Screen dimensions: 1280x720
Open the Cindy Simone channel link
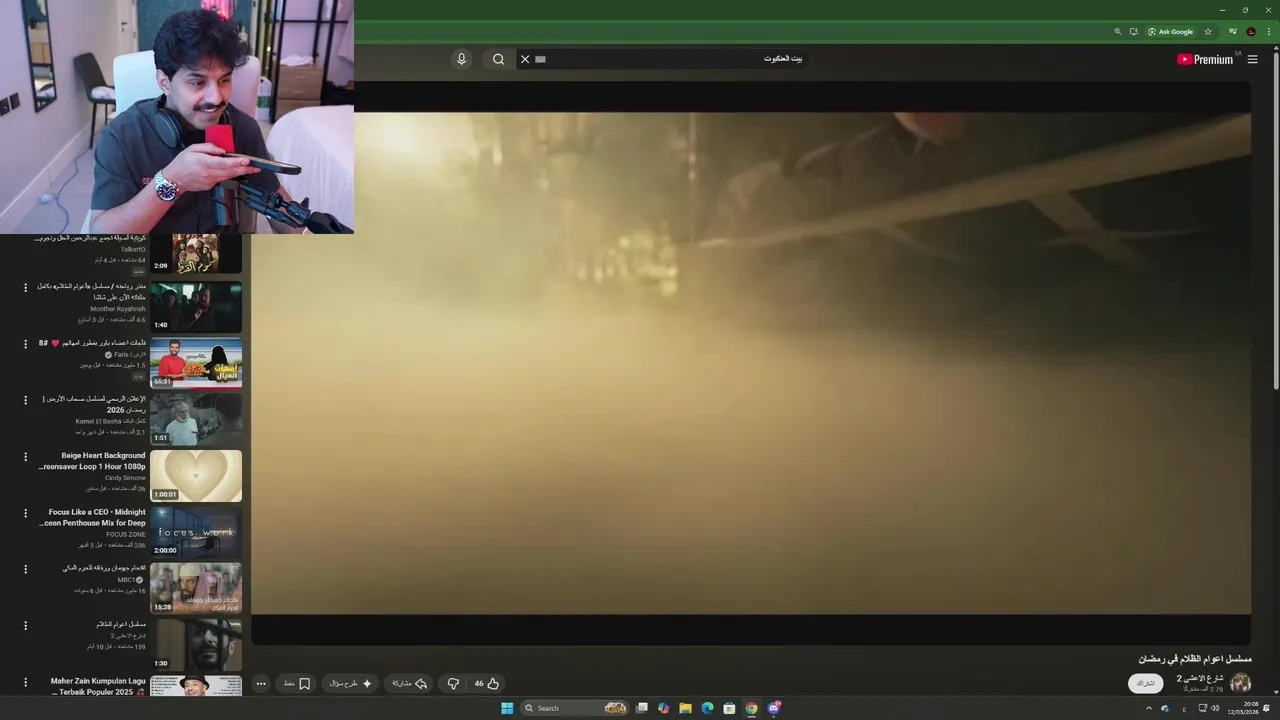(x=125, y=478)
